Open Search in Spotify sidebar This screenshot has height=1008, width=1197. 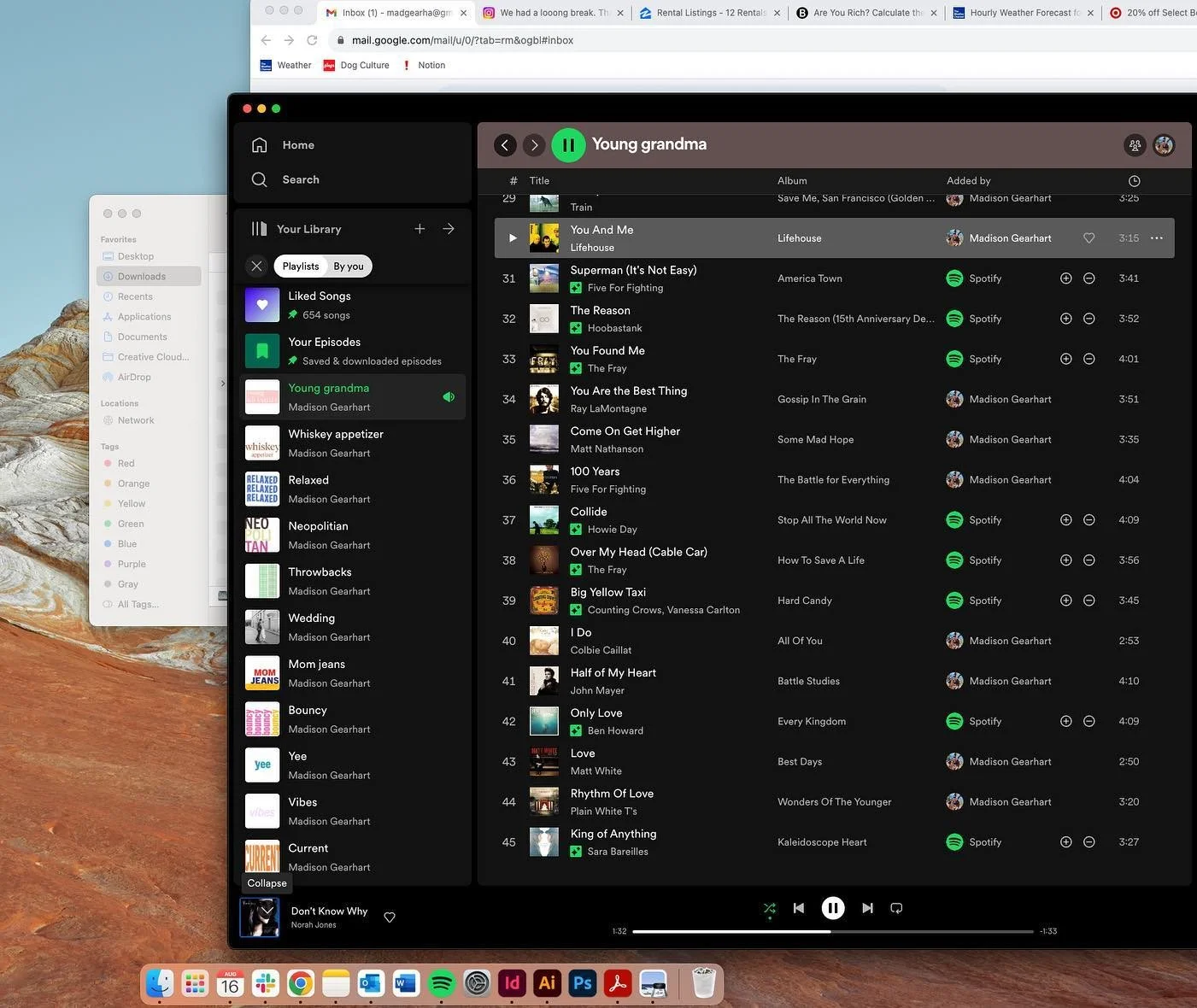point(285,179)
